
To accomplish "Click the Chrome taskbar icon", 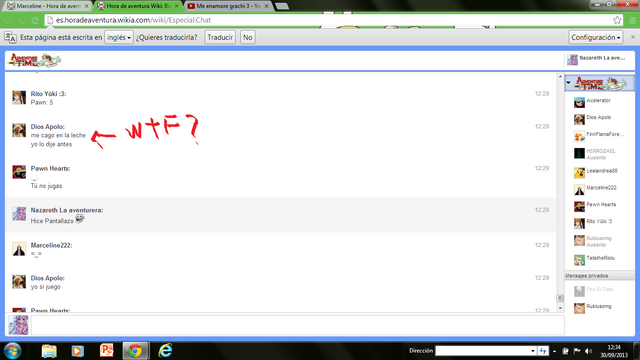I will (136, 351).
